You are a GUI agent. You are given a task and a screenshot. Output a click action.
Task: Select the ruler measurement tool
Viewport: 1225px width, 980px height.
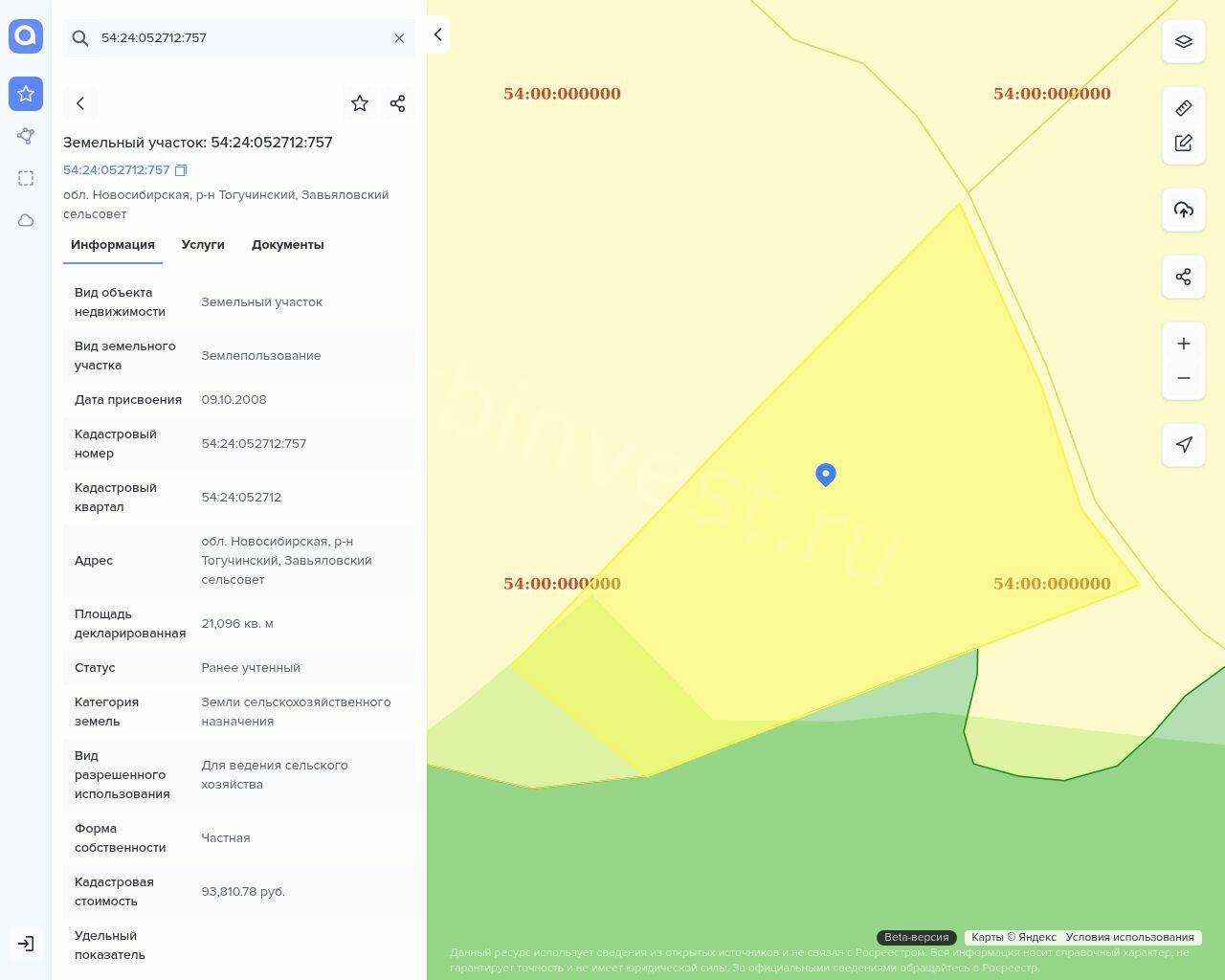pos(1183,108)
